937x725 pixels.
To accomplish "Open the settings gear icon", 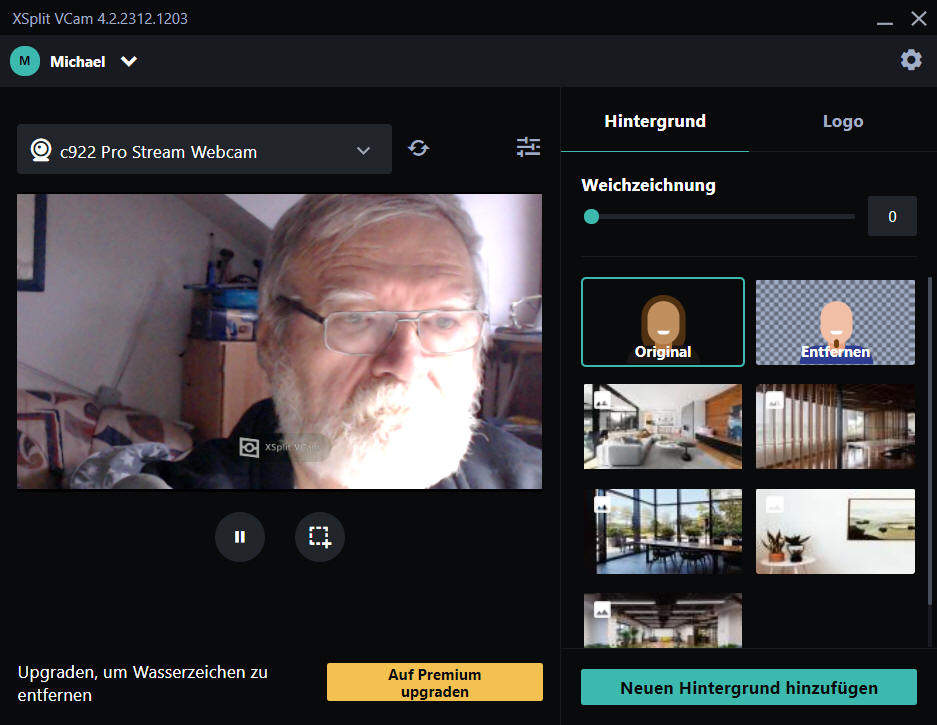I will pos(910,60).
